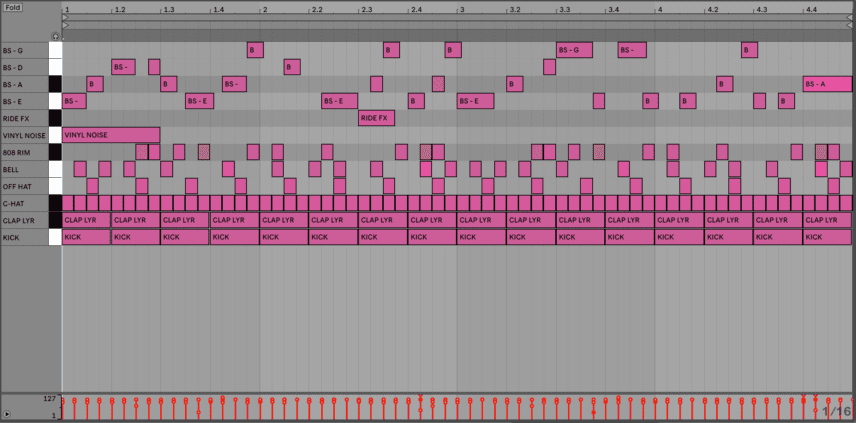Click the BS - G row label
This screenshot has height=423, width=856.
coord(13,51)
